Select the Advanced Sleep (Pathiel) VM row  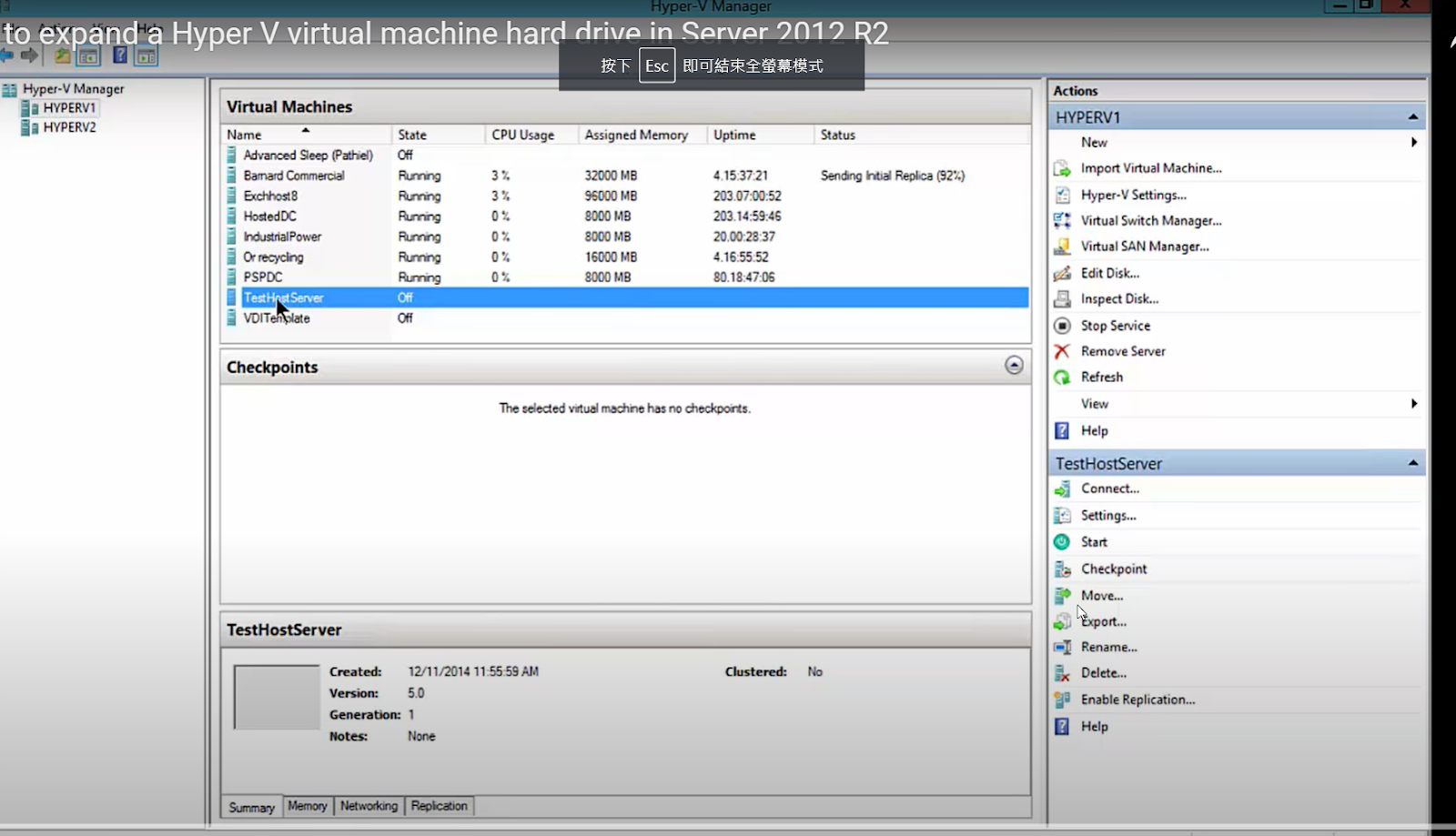click(x=627, y=156)
